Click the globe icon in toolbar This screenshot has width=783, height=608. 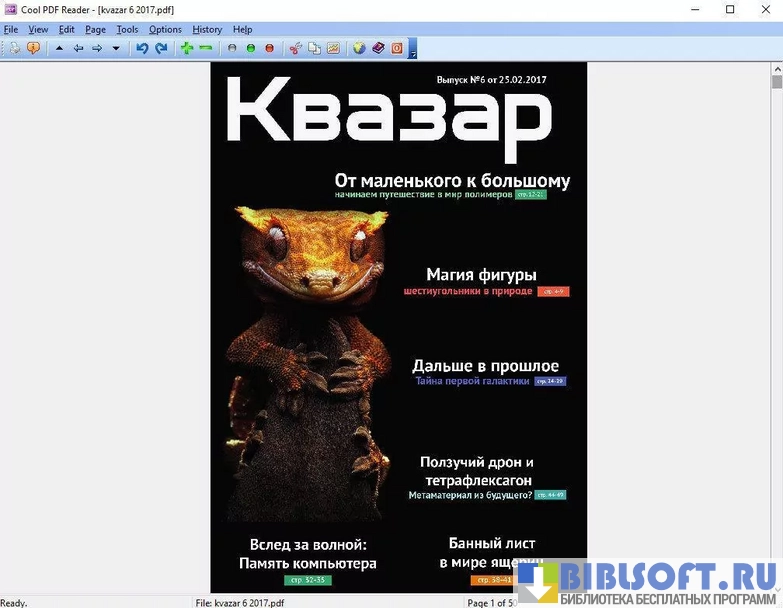[x=359, y=47]
